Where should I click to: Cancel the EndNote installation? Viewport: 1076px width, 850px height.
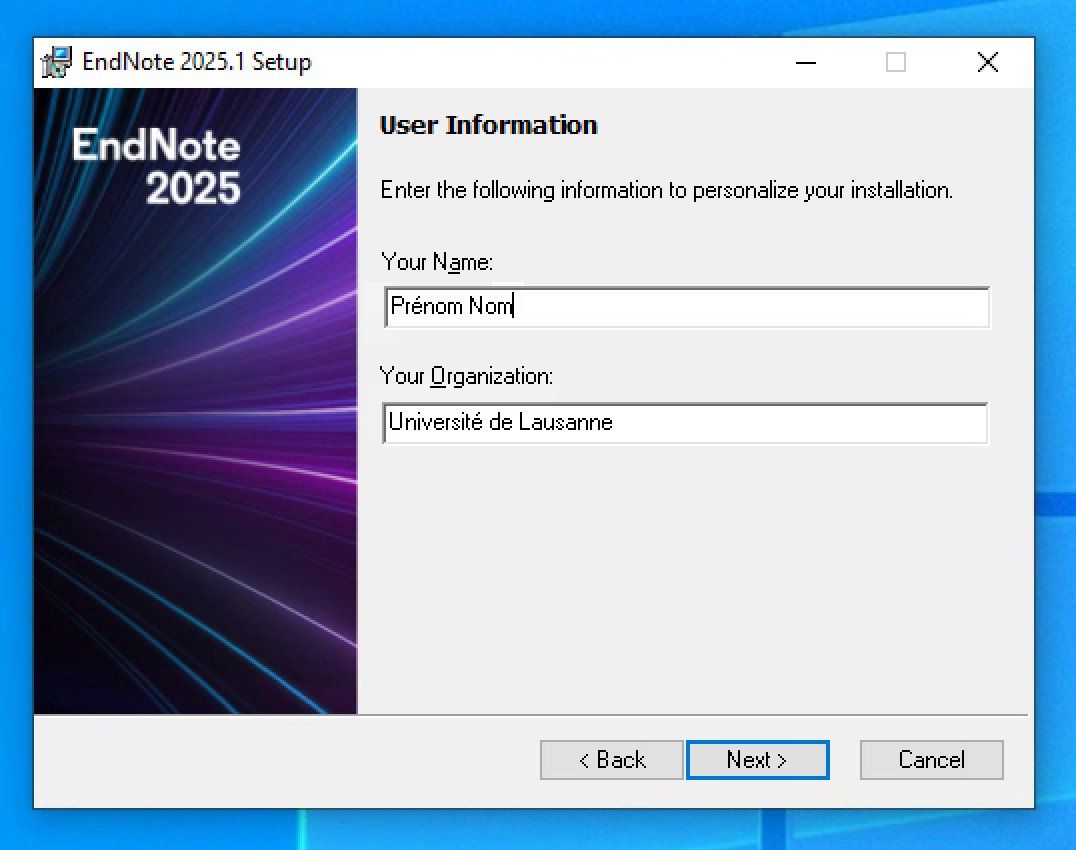[931, 760]
